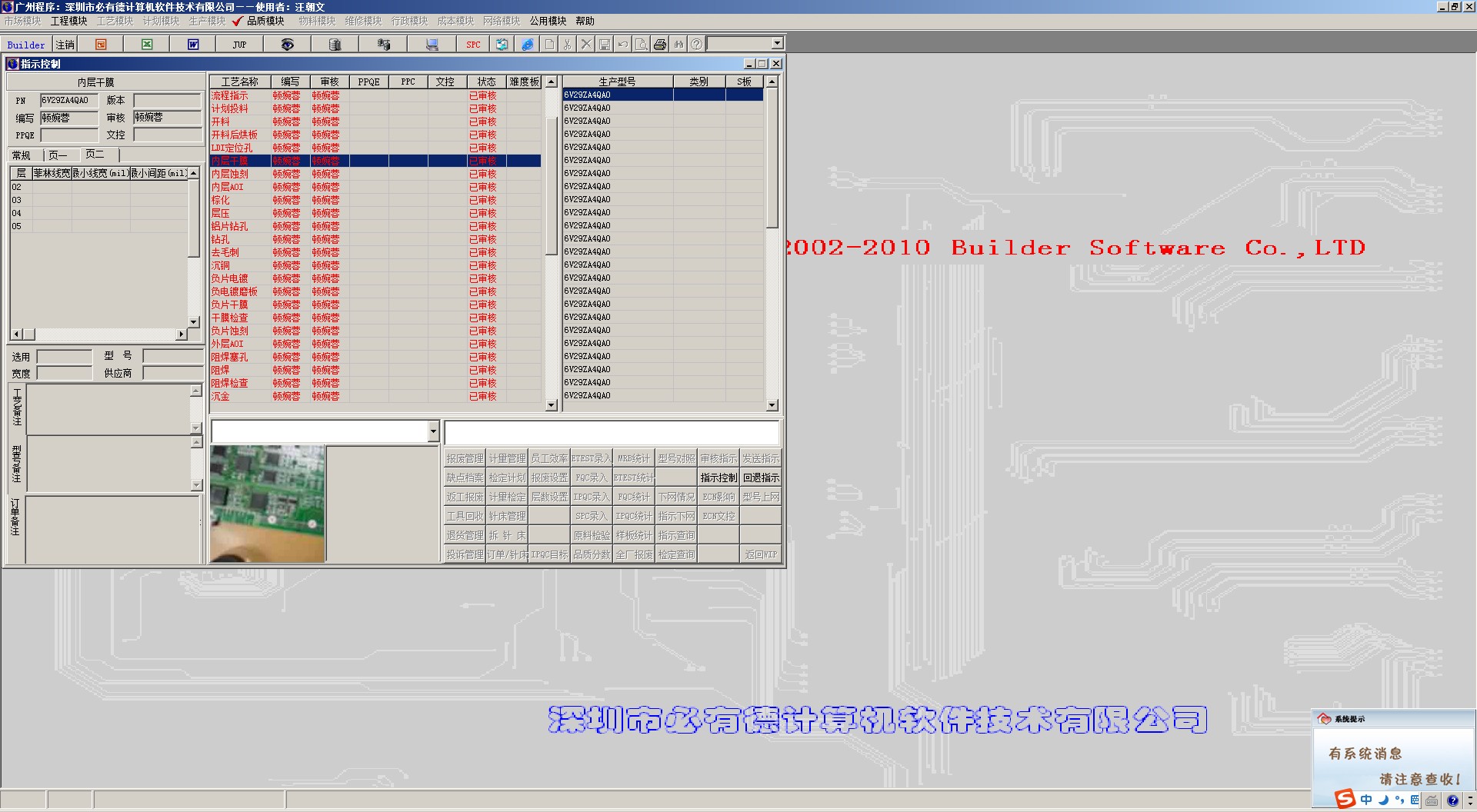Click the 注销 logout toolbar button
1477x812 pixels.
pos(65,45)
